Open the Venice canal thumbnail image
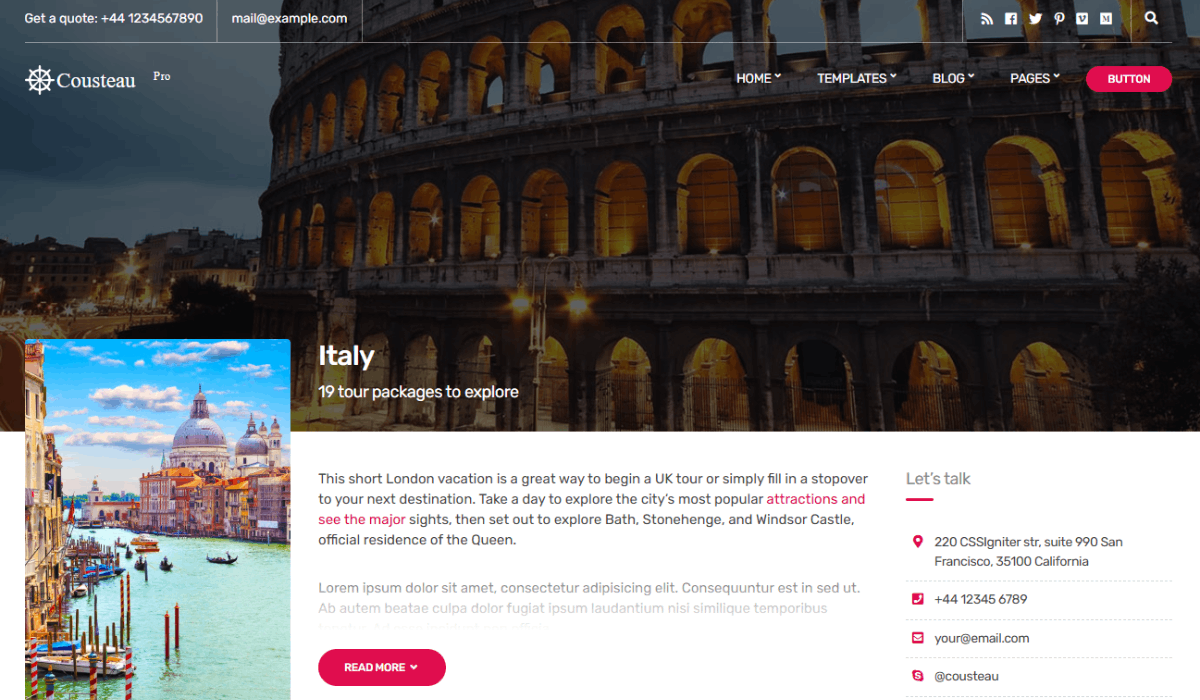This screenshot has height=700, width=1200. coord(158,520)
